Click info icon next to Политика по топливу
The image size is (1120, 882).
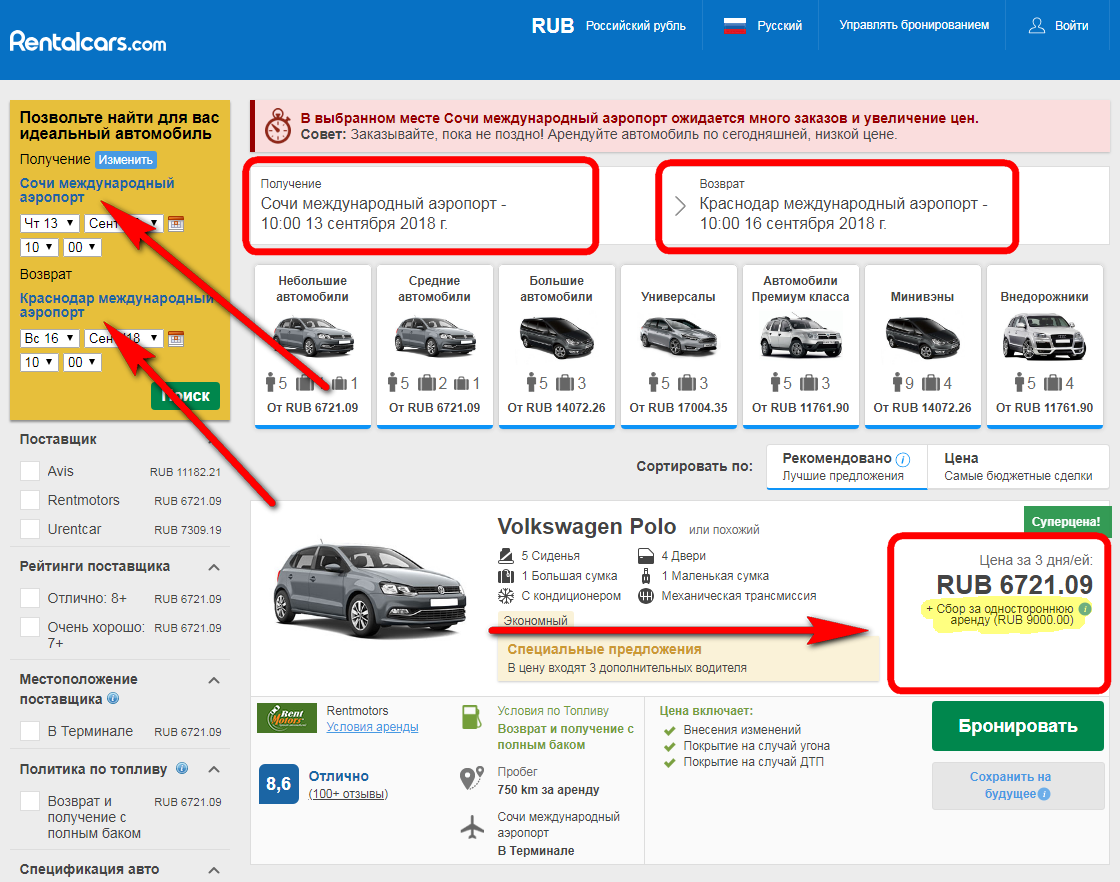182,768
